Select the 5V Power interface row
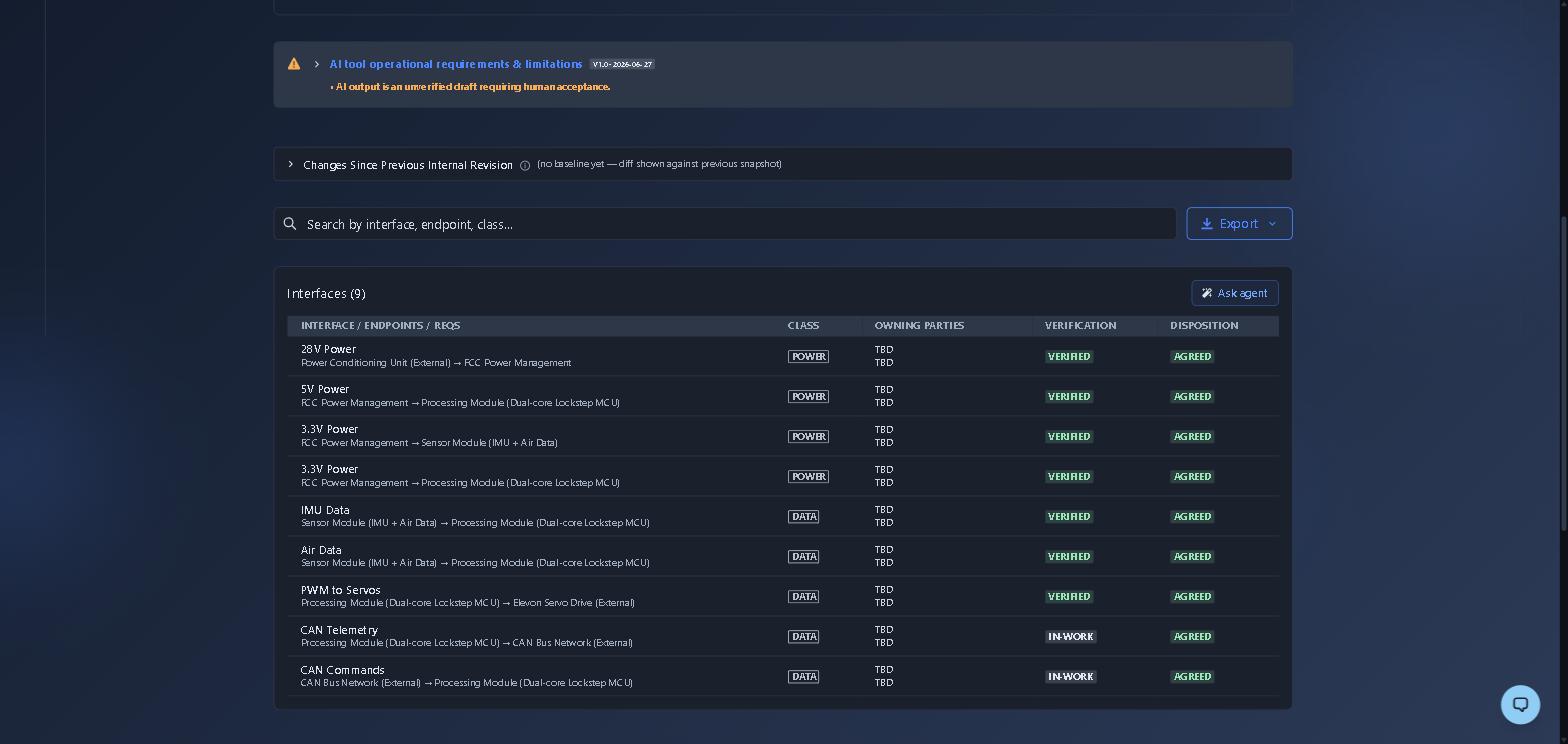 [783, 396]
